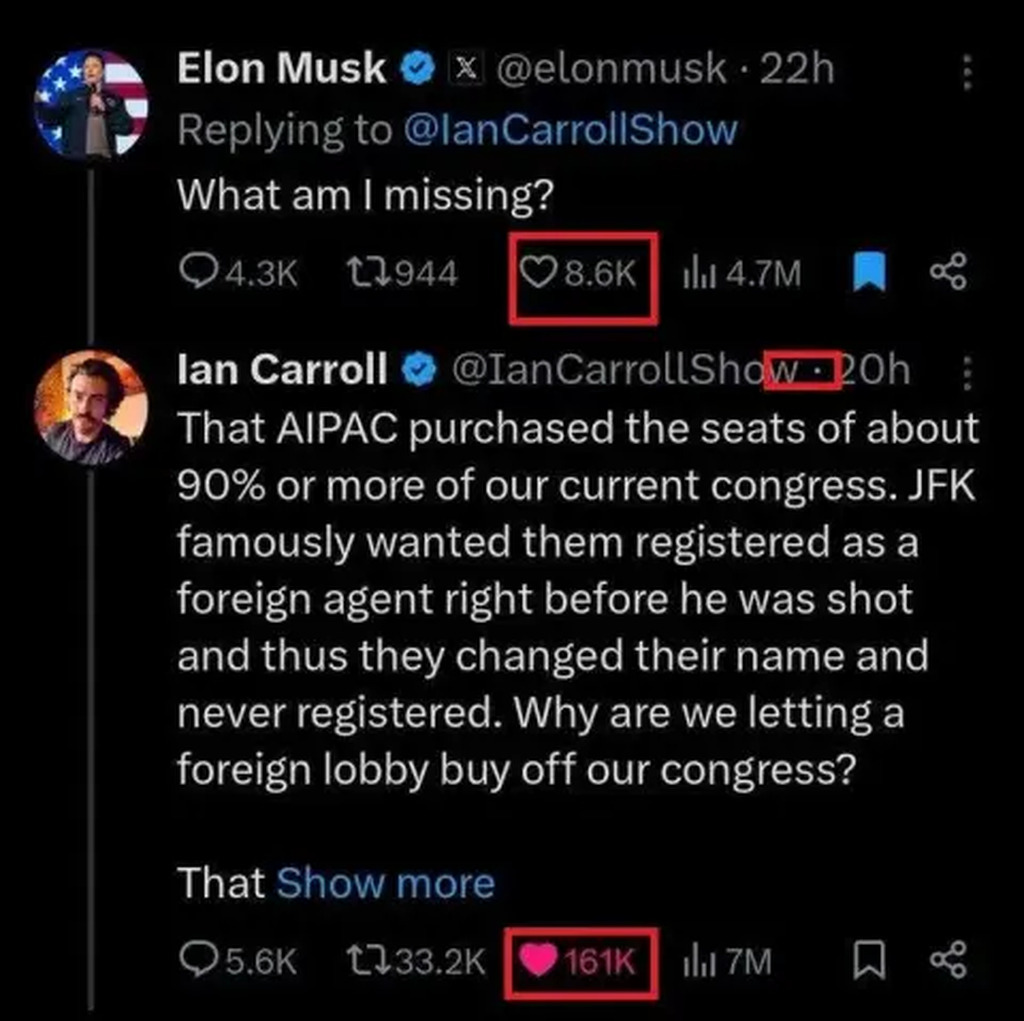Share Elon Musk's tweet

[947, 272]
